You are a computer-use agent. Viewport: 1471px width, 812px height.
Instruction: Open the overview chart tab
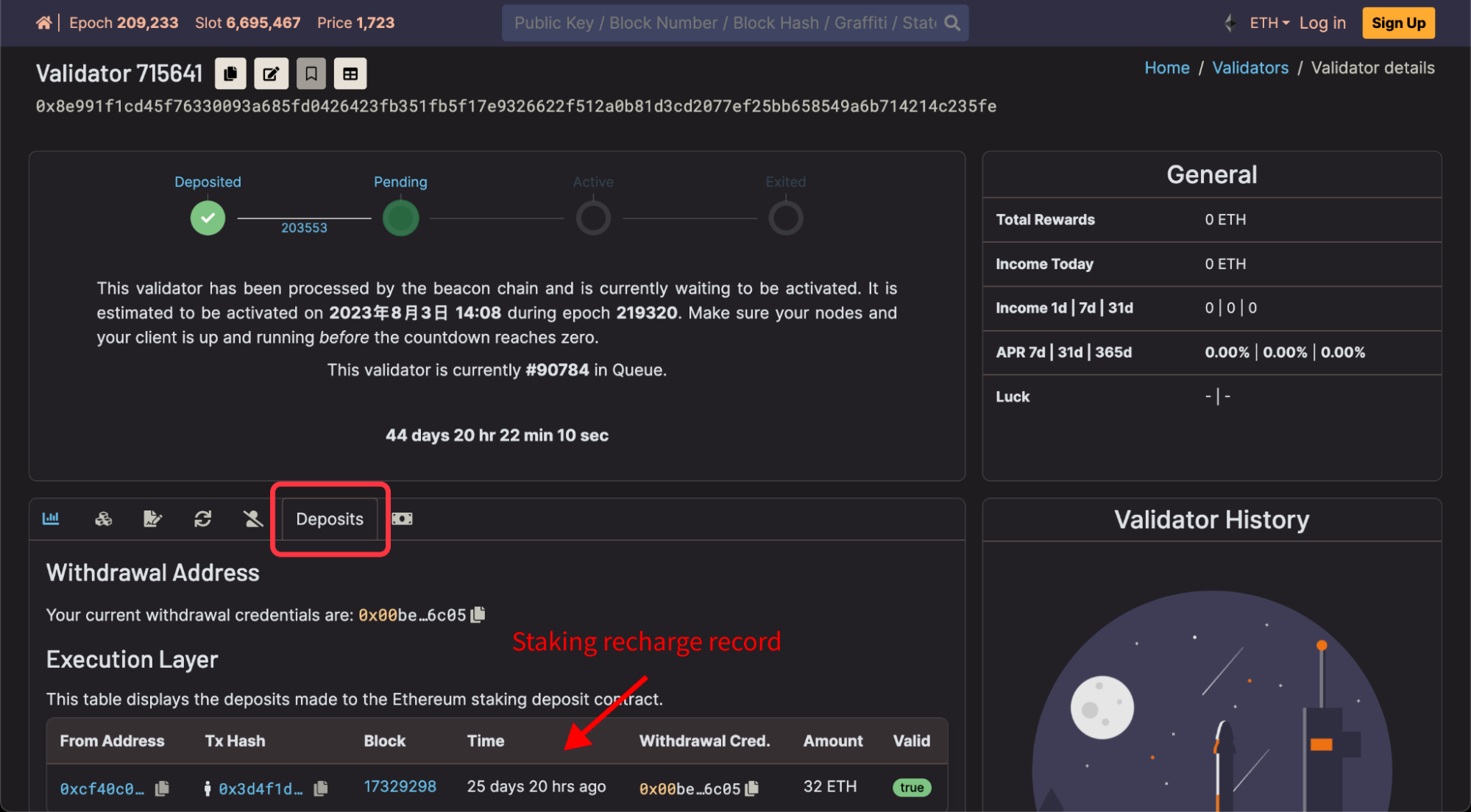coord(51,519)
